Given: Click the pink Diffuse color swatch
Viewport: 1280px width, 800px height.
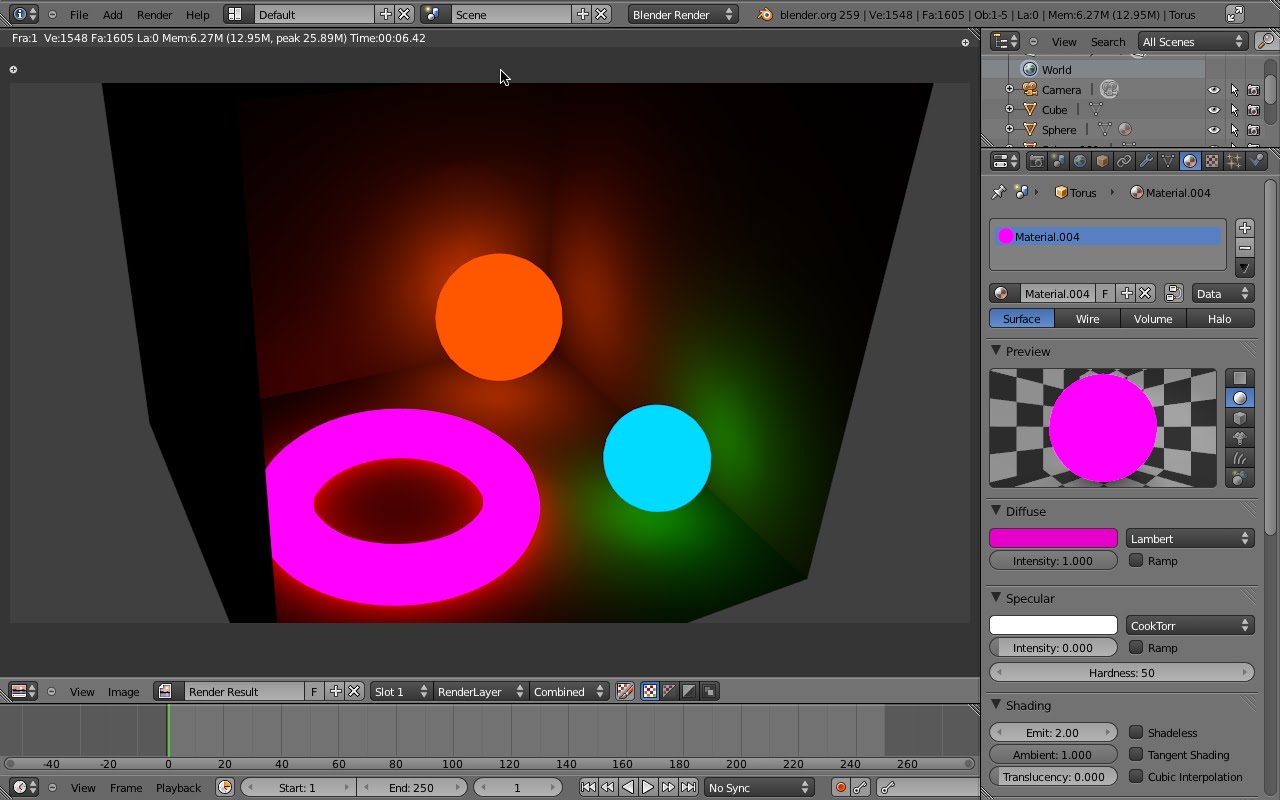Looking at the screenshot, I should pos(1053,538).
